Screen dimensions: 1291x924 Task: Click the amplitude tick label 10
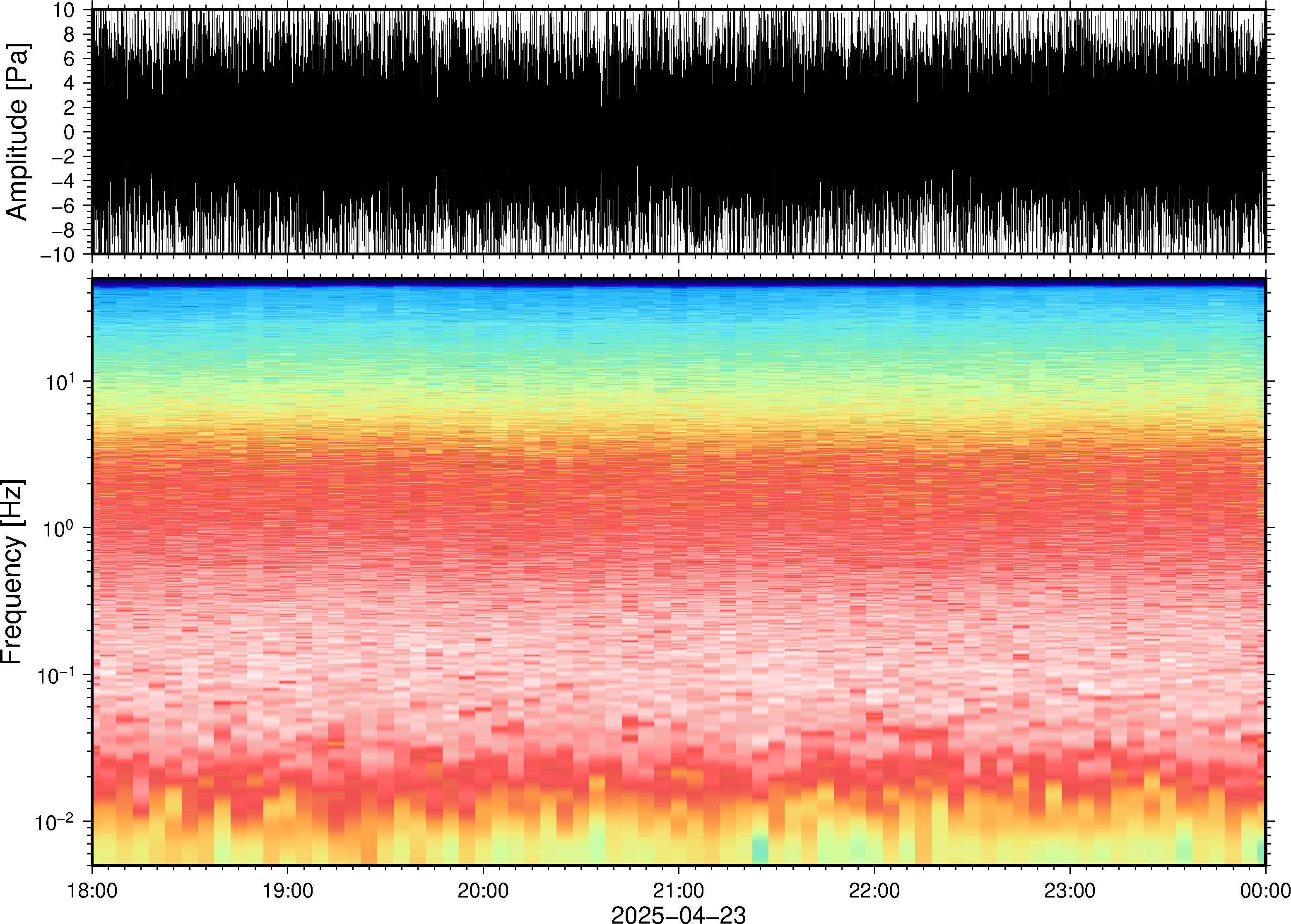[x=64, y=10]
